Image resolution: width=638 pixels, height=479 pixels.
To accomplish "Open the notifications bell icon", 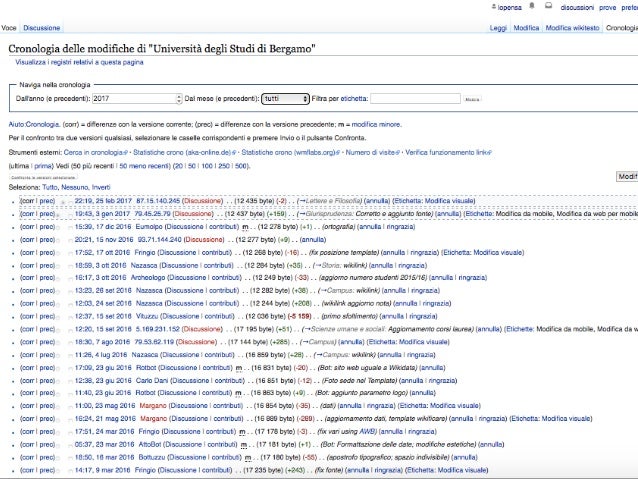I will [x=531, y=6].
